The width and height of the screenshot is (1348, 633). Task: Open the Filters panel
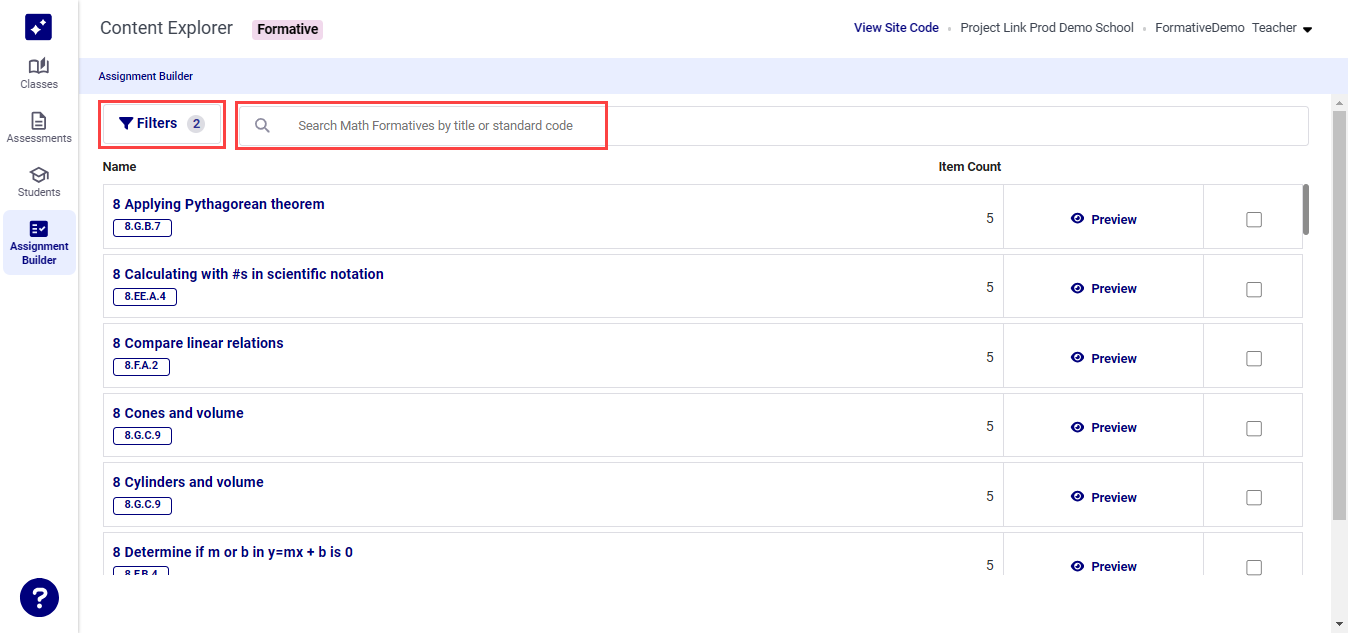(161, 123)
